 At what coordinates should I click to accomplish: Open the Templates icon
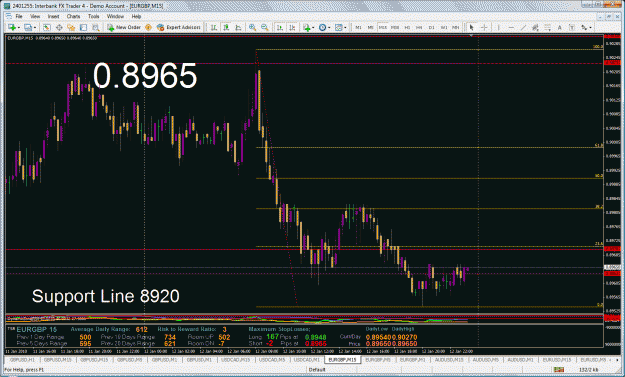pyautogui.click(x=339, y=27)
